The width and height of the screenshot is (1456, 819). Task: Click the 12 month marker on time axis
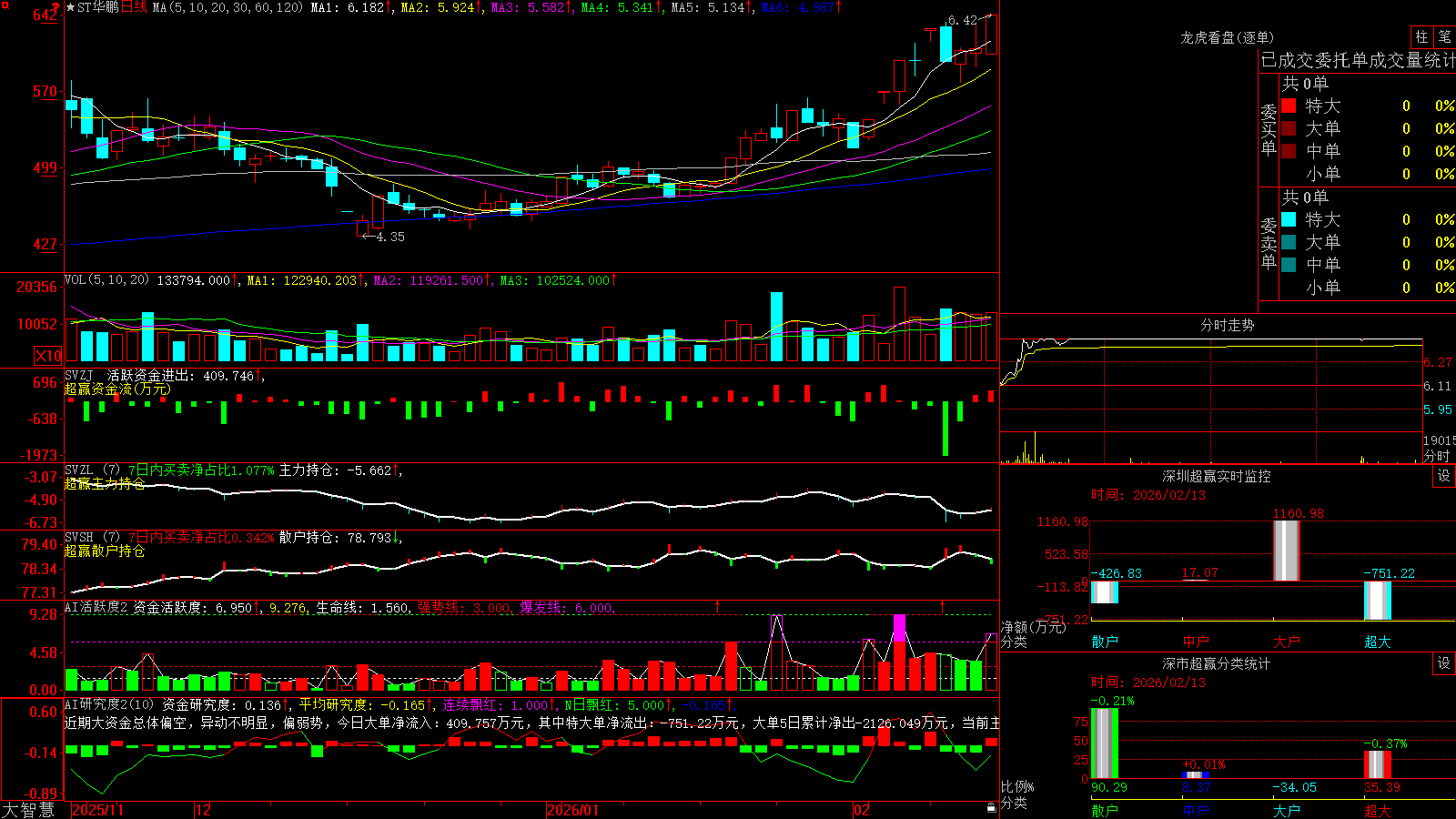[x=203, y=809]
